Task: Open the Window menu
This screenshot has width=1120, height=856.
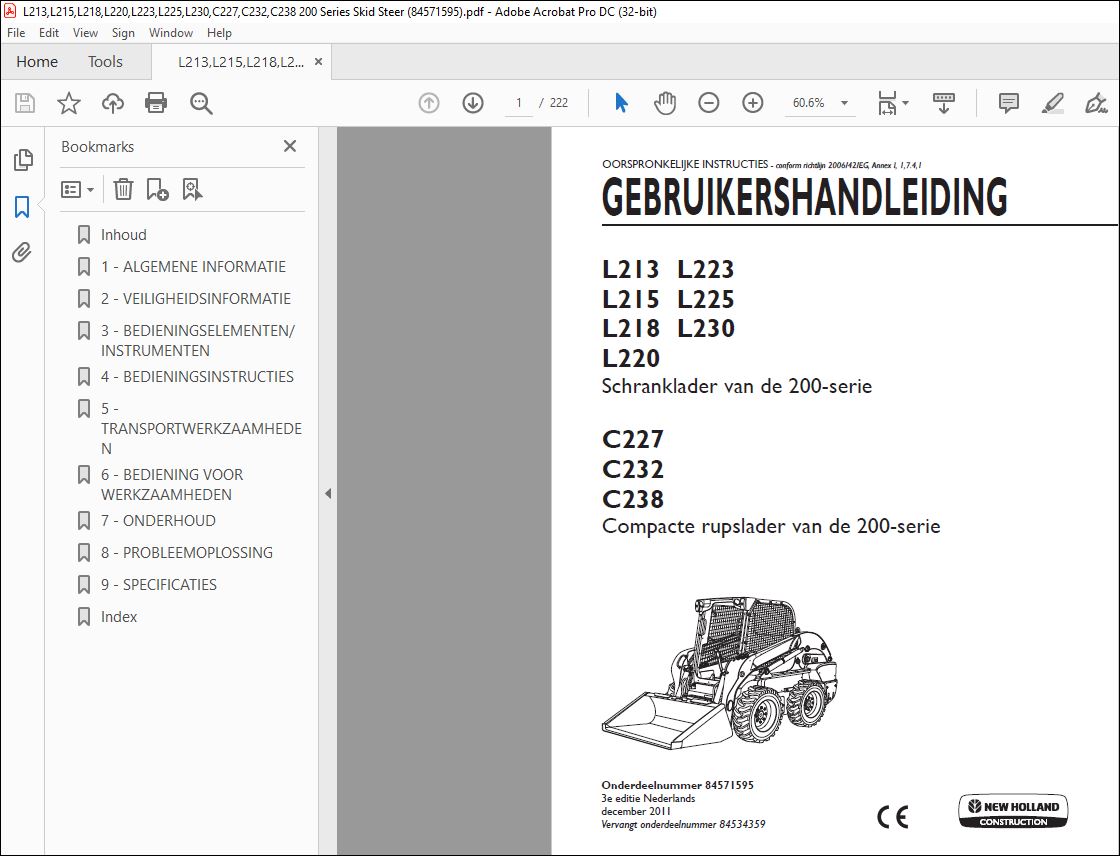Action: pyautogui.click(x=171, y=33)
